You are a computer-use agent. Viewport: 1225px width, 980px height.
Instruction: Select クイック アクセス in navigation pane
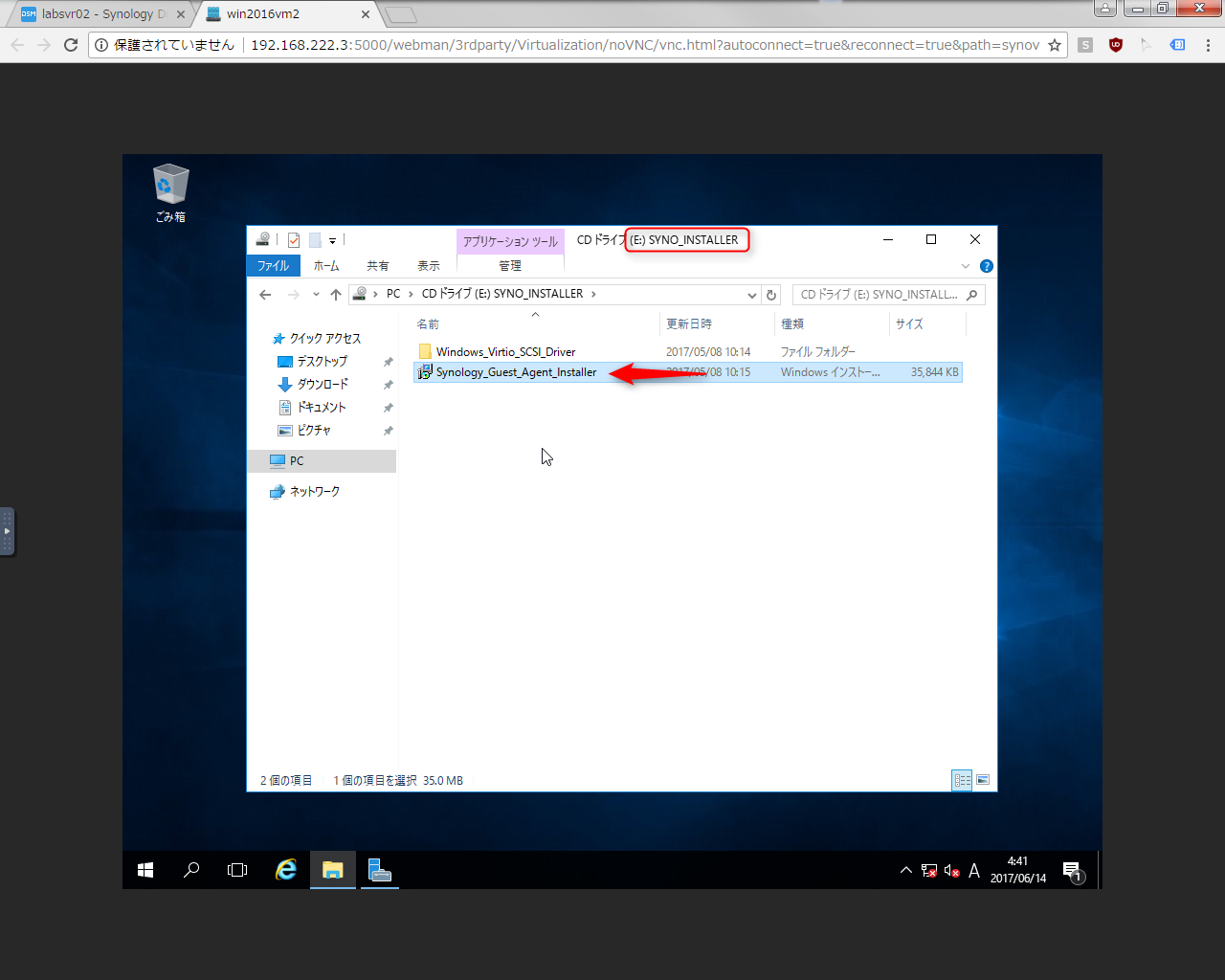(325, 339)
